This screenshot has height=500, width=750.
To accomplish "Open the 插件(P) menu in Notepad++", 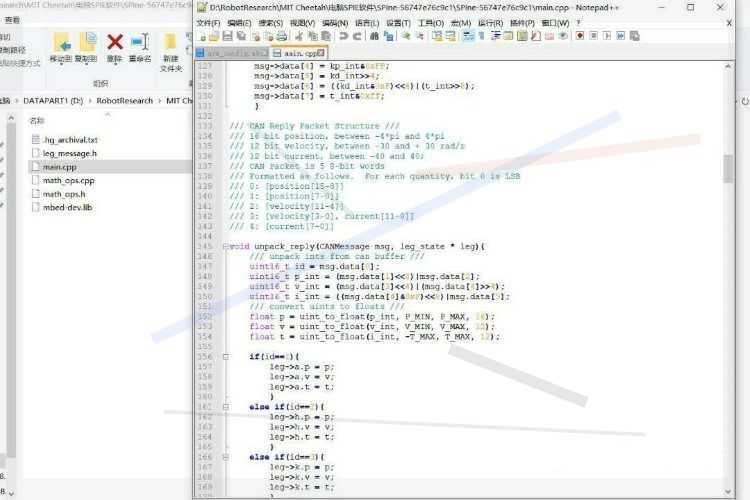I will tap(522, 23).
